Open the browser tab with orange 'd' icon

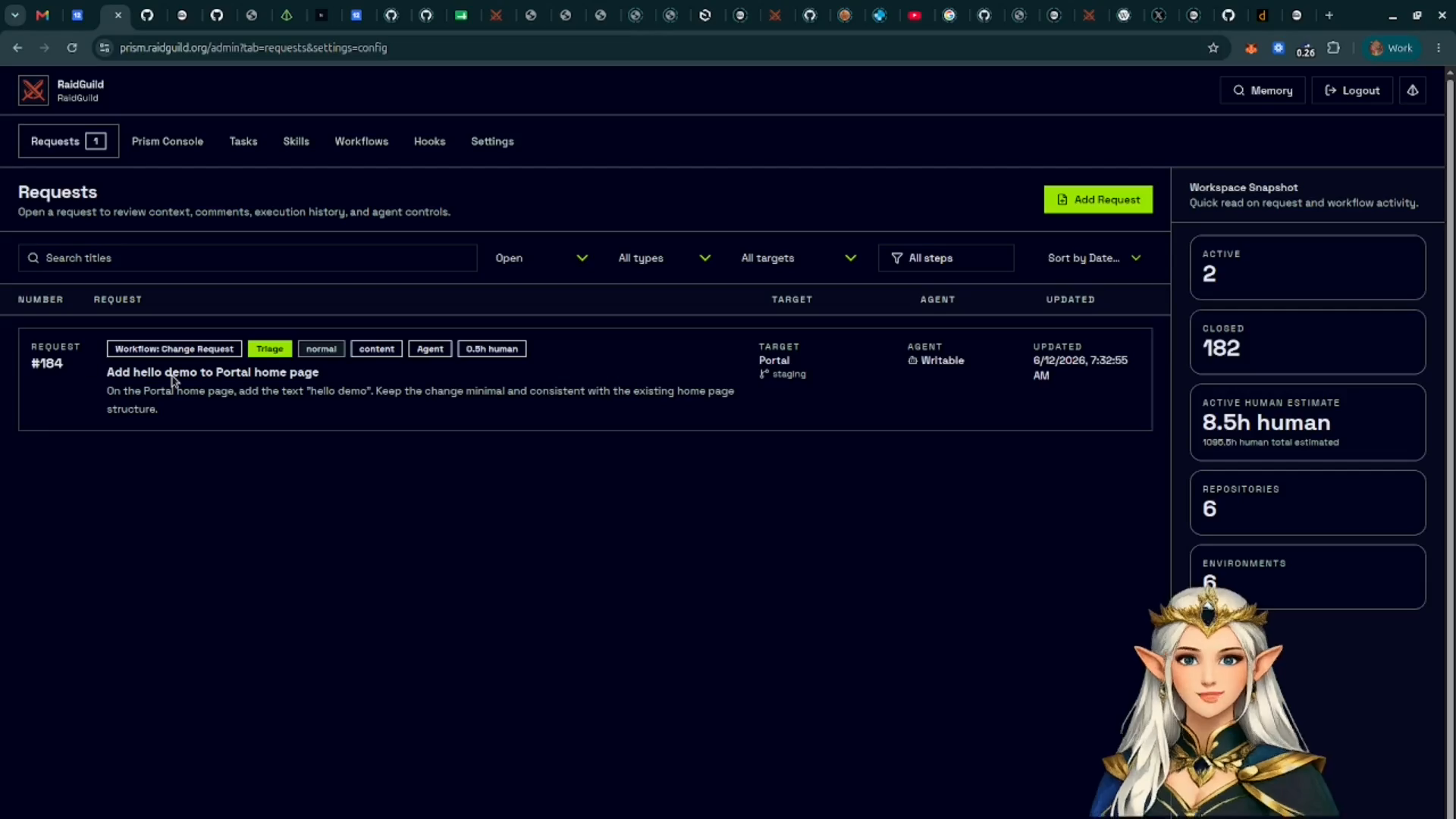tap(1262, 15)
